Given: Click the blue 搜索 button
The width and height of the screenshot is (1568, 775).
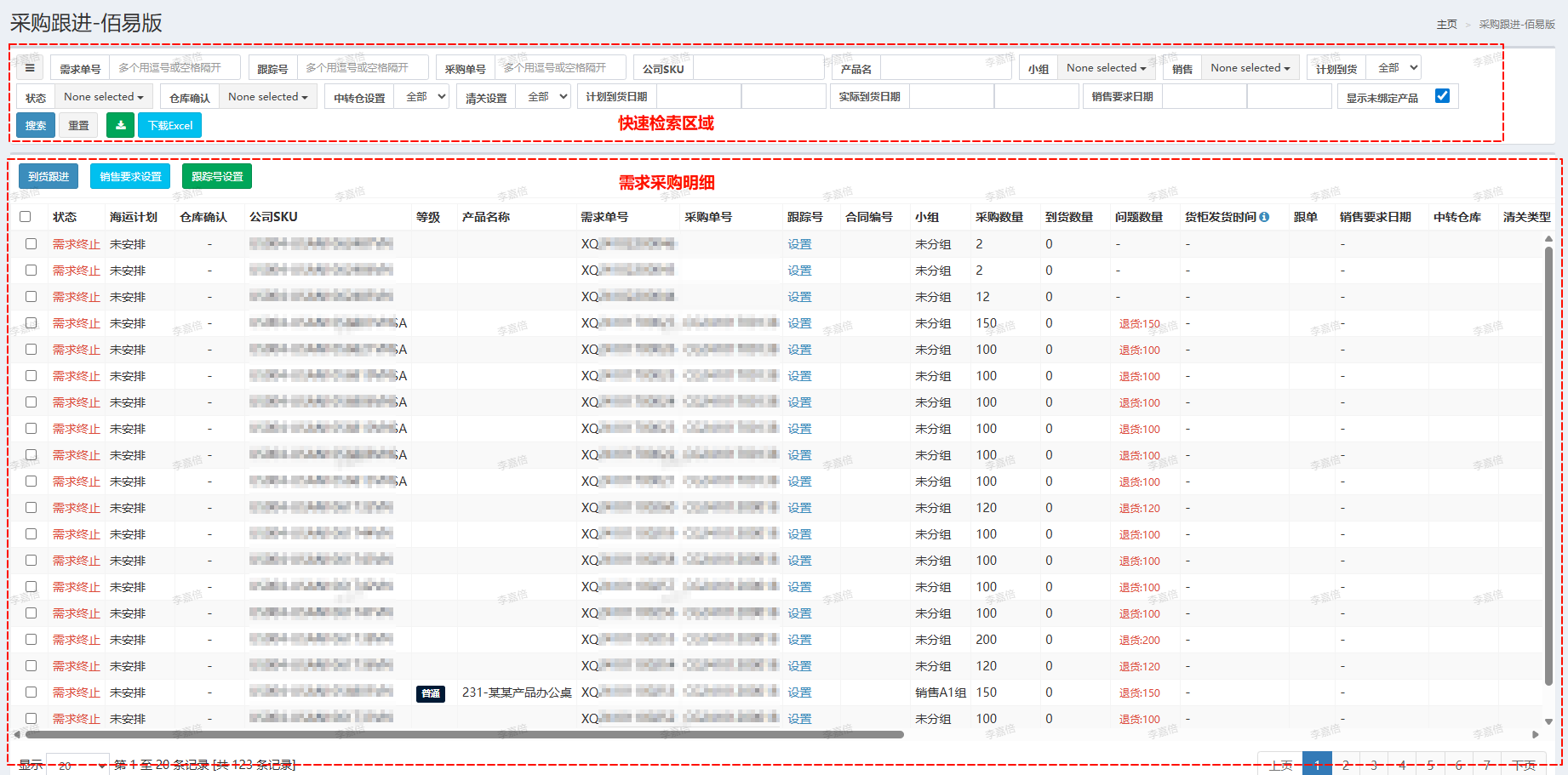Looking at the screenshot, I should pyautogui.click(x=36, y=125).
